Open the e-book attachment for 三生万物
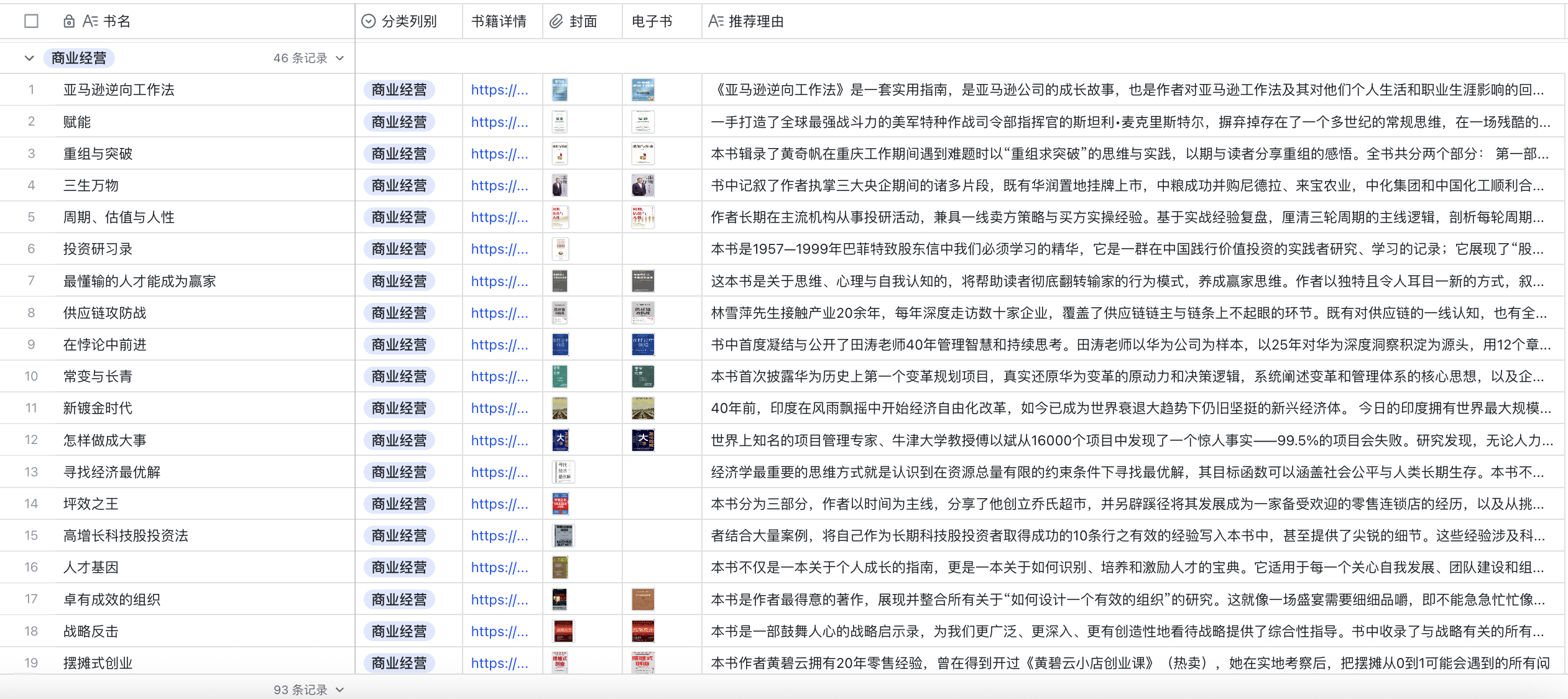Screen dimensions: 1568x699 pos(642,185)
